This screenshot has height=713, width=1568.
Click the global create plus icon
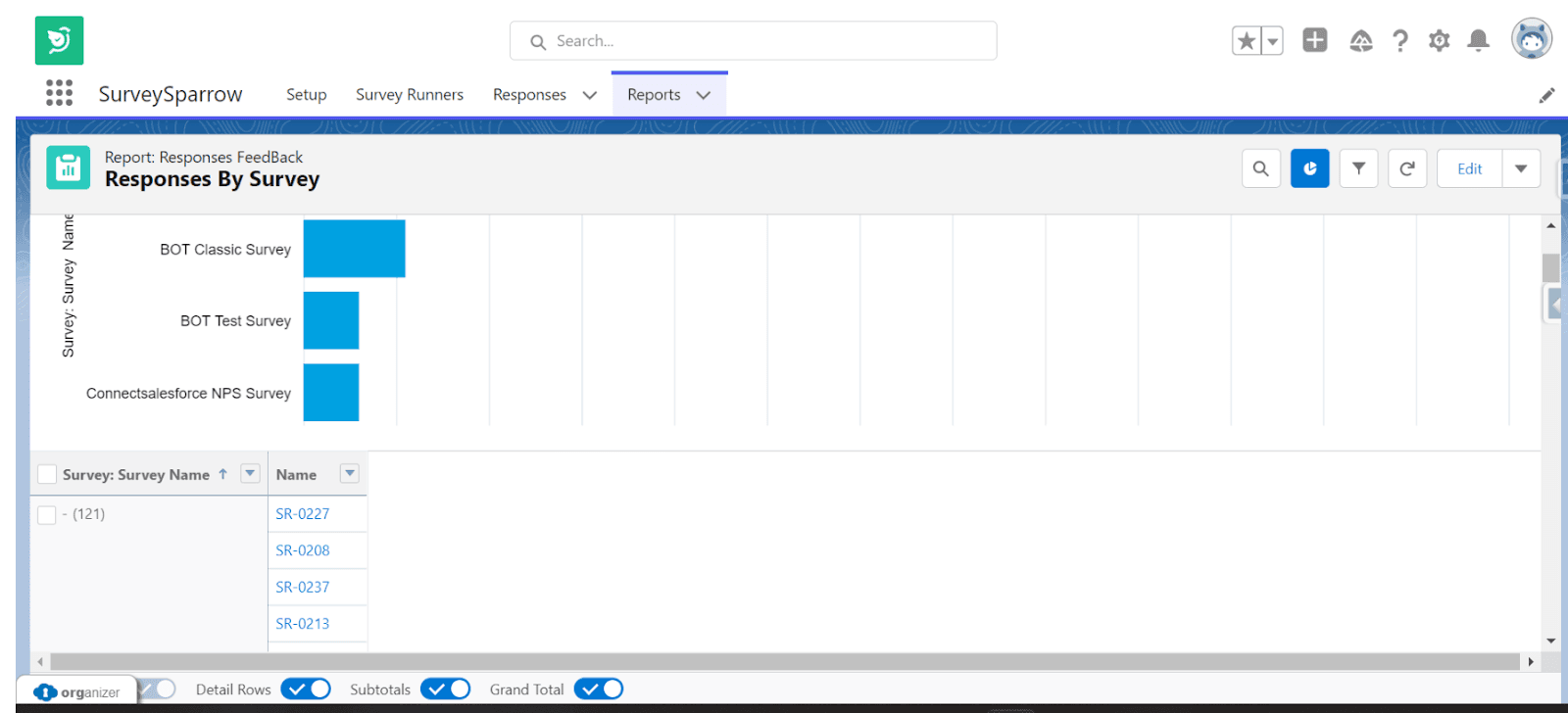(x=1314, y=40)
